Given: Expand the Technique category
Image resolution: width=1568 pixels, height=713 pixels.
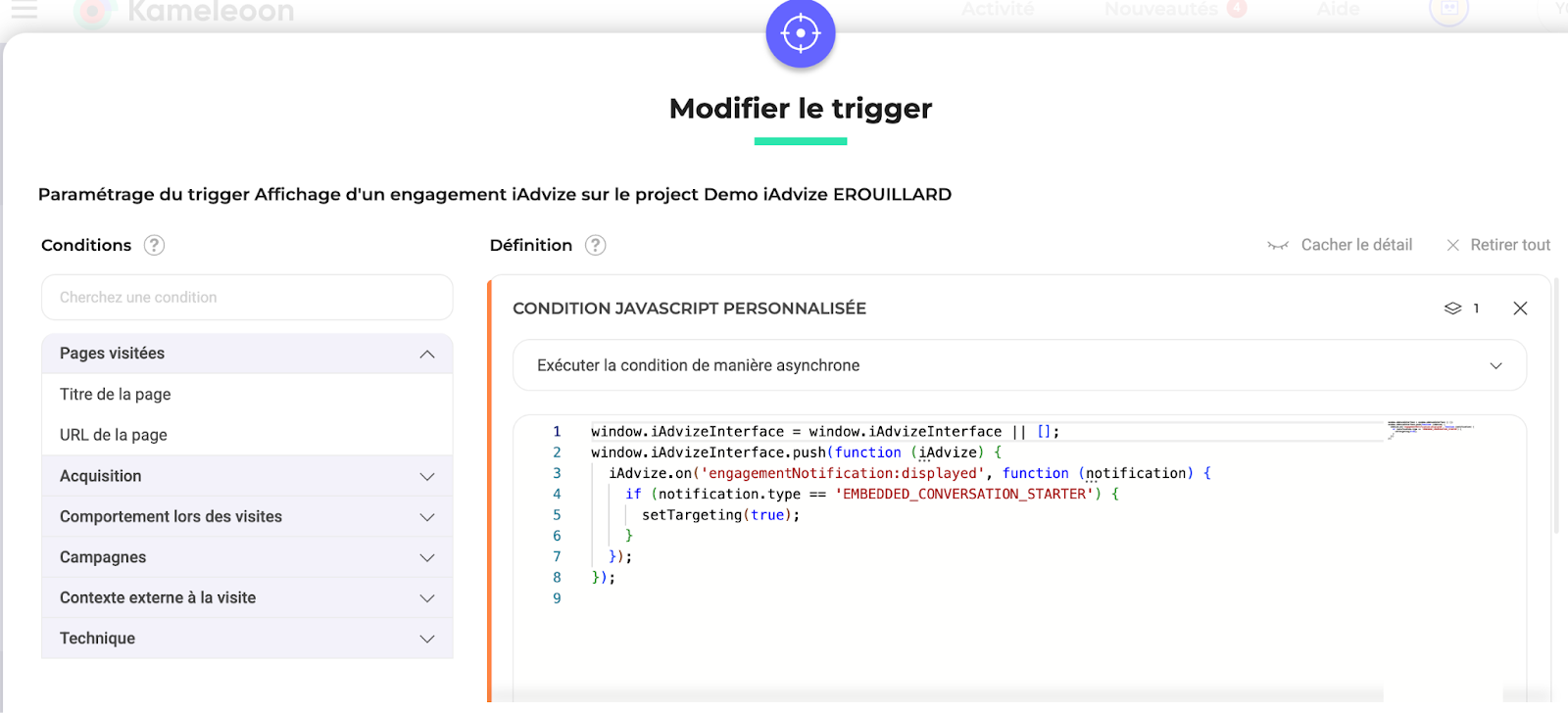Looking at the screenshot, I should point(247,639).
